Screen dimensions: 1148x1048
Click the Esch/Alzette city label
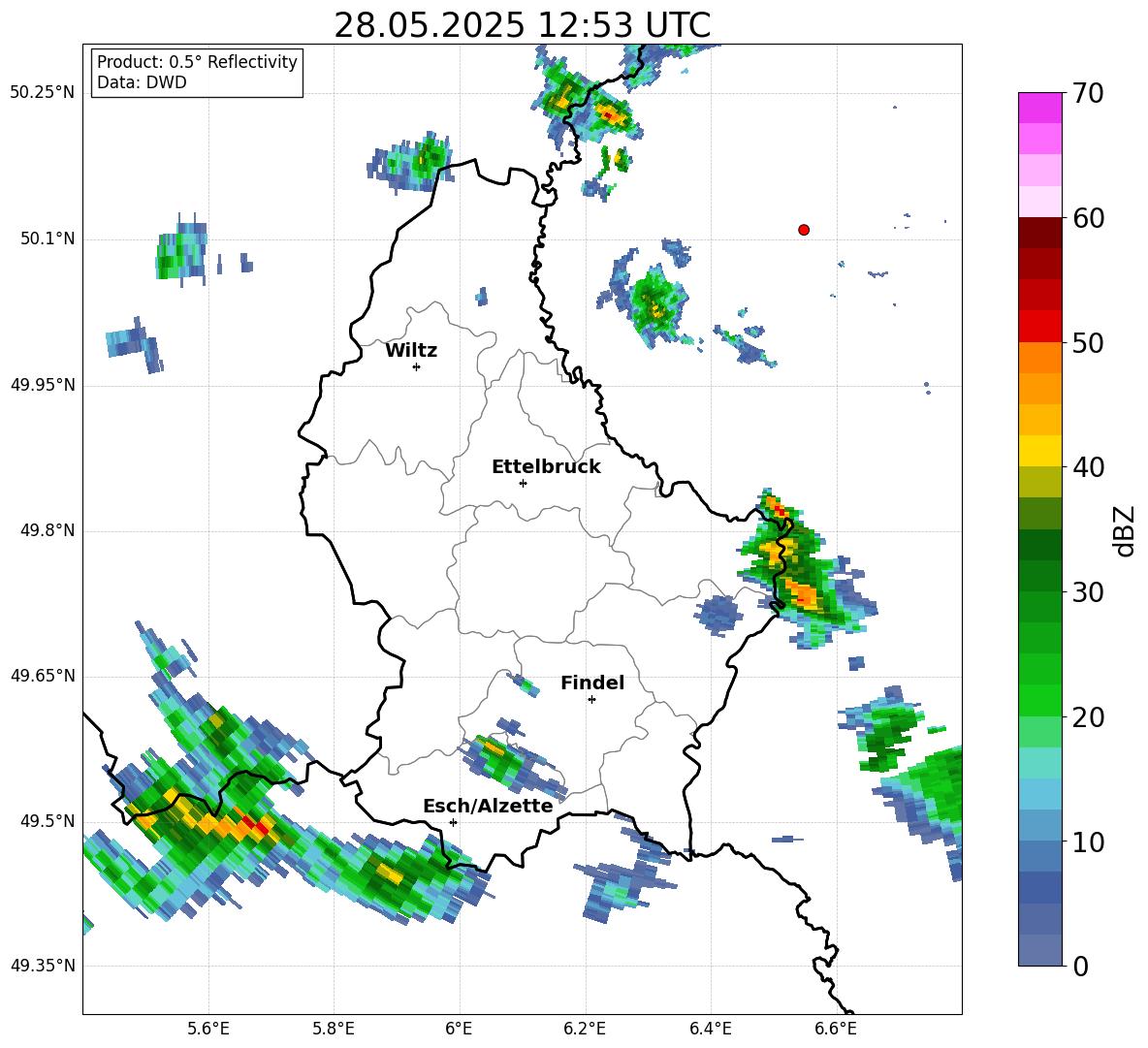488,807
